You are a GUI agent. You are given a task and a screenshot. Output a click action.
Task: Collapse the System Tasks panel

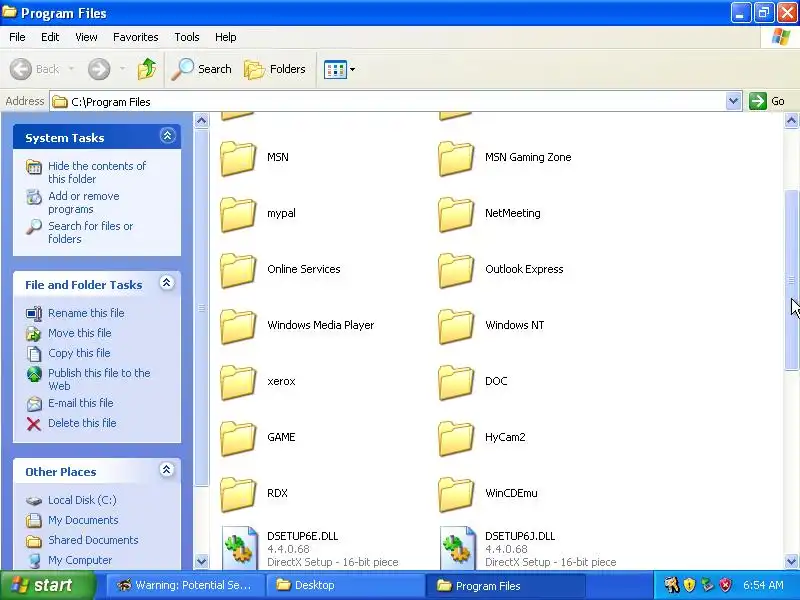[167, 136]
